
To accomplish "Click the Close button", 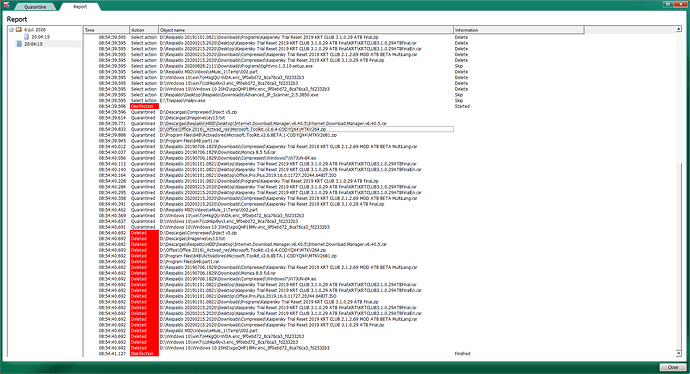I will [673, 367].
